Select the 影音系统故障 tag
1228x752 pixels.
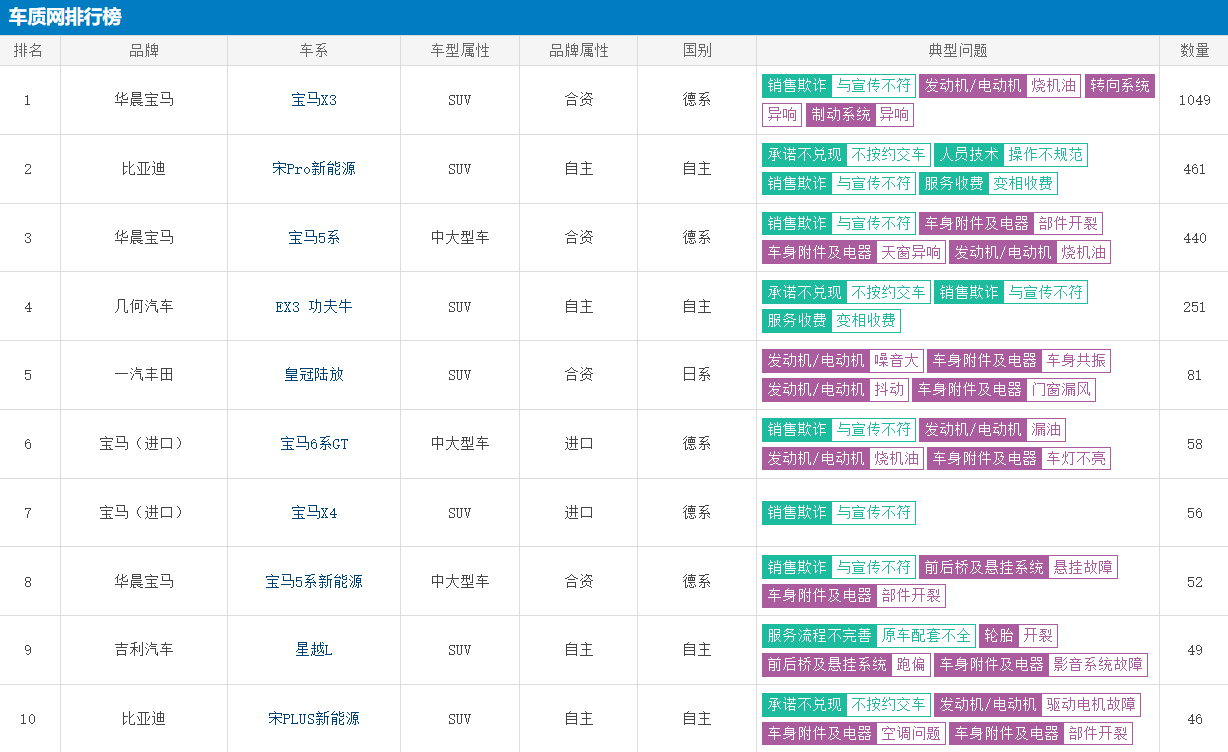click(x=1097, y=665)
